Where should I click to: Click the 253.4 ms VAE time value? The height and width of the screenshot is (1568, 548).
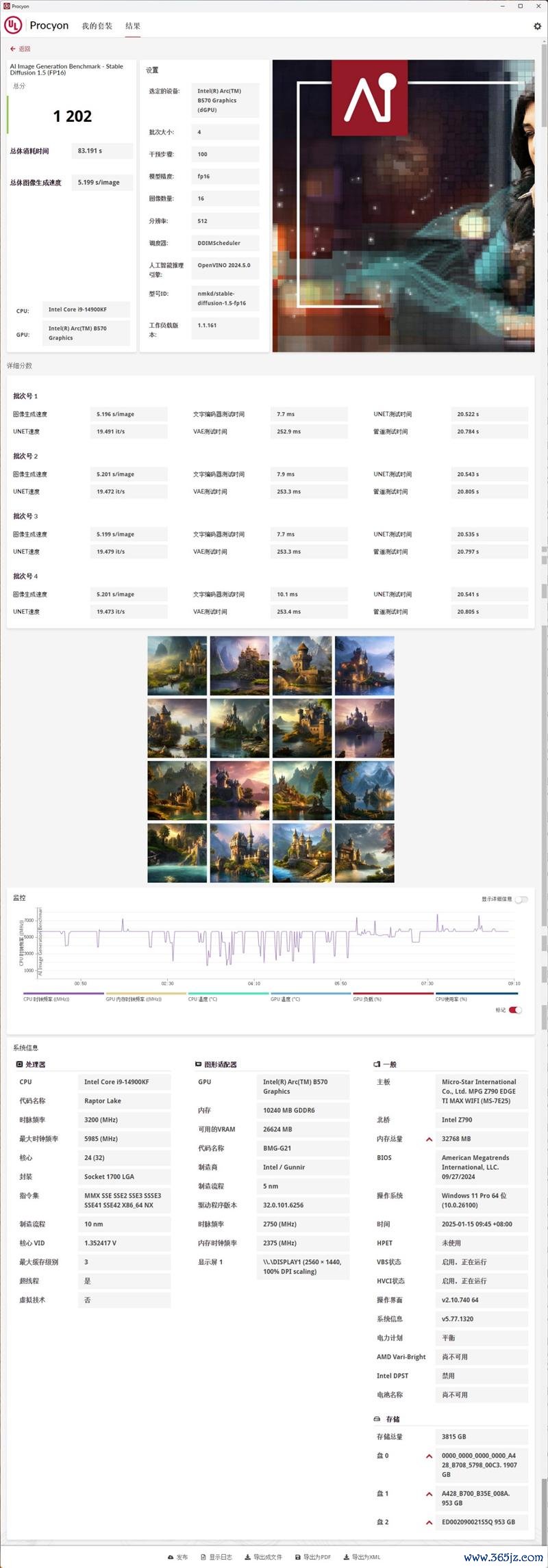(309, 612)
